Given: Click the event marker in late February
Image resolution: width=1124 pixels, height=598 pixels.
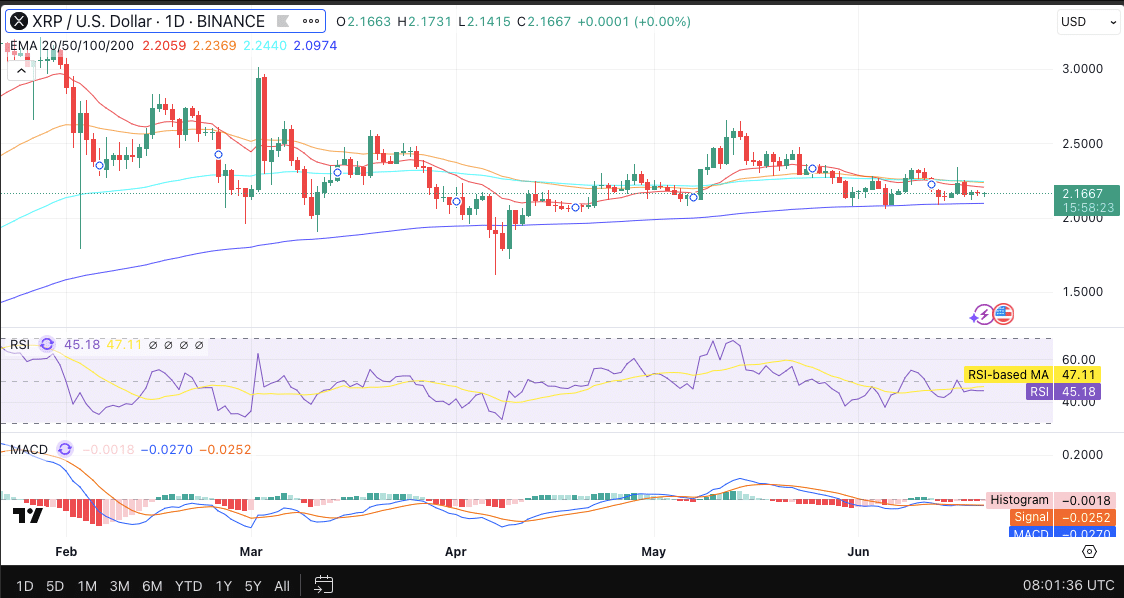Looking at the screenshot, I should point(219,154).
